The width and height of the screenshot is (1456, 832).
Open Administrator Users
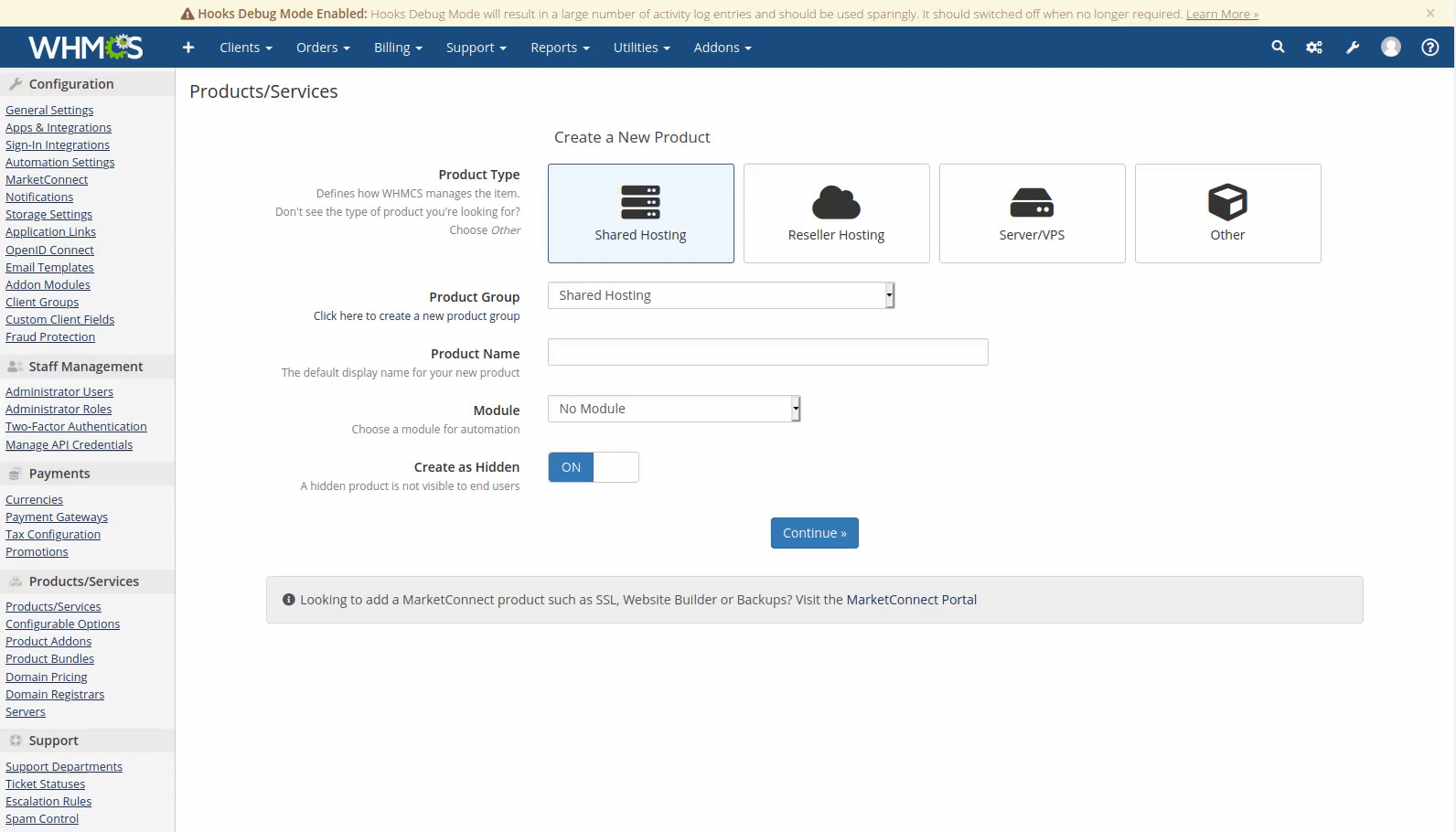[x=59, y=391]
